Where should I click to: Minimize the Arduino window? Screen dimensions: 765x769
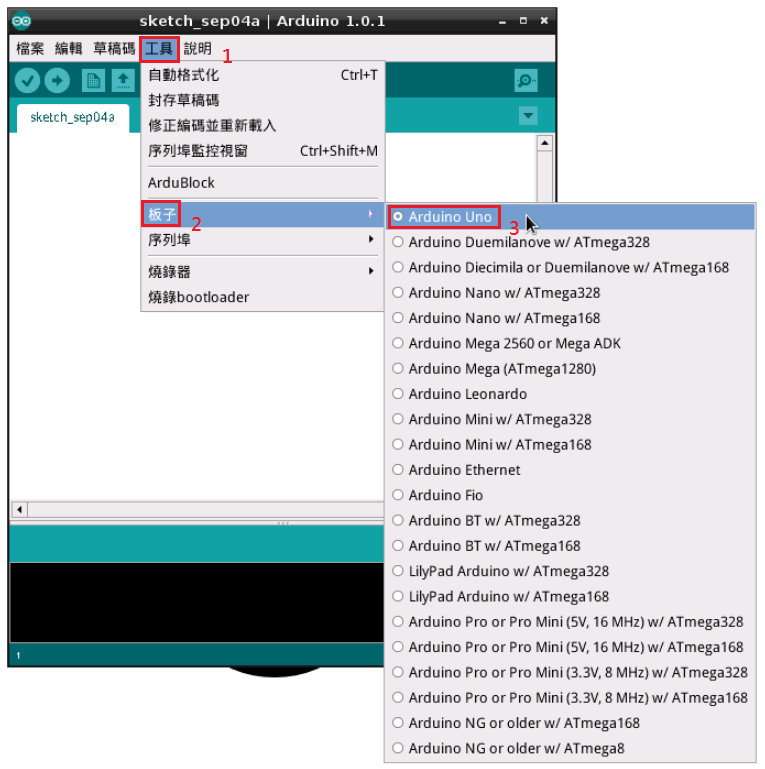click(502, 21)
